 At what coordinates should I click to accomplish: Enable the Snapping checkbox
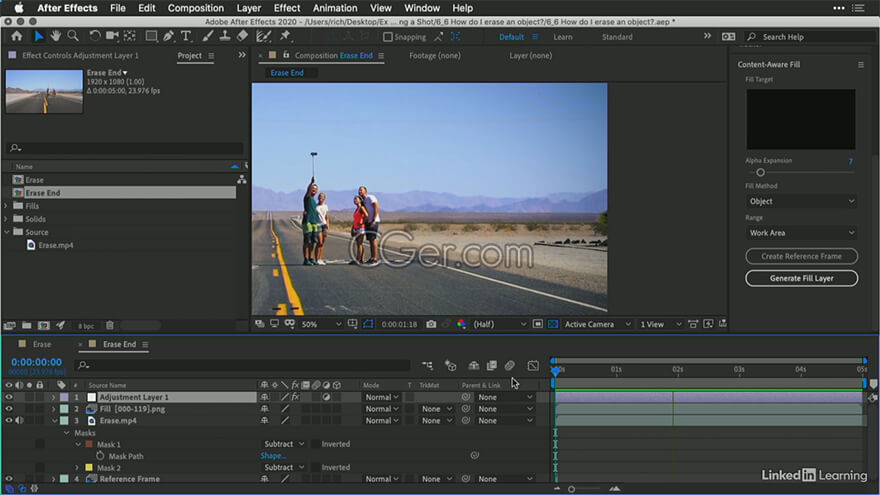pos(388,37)
